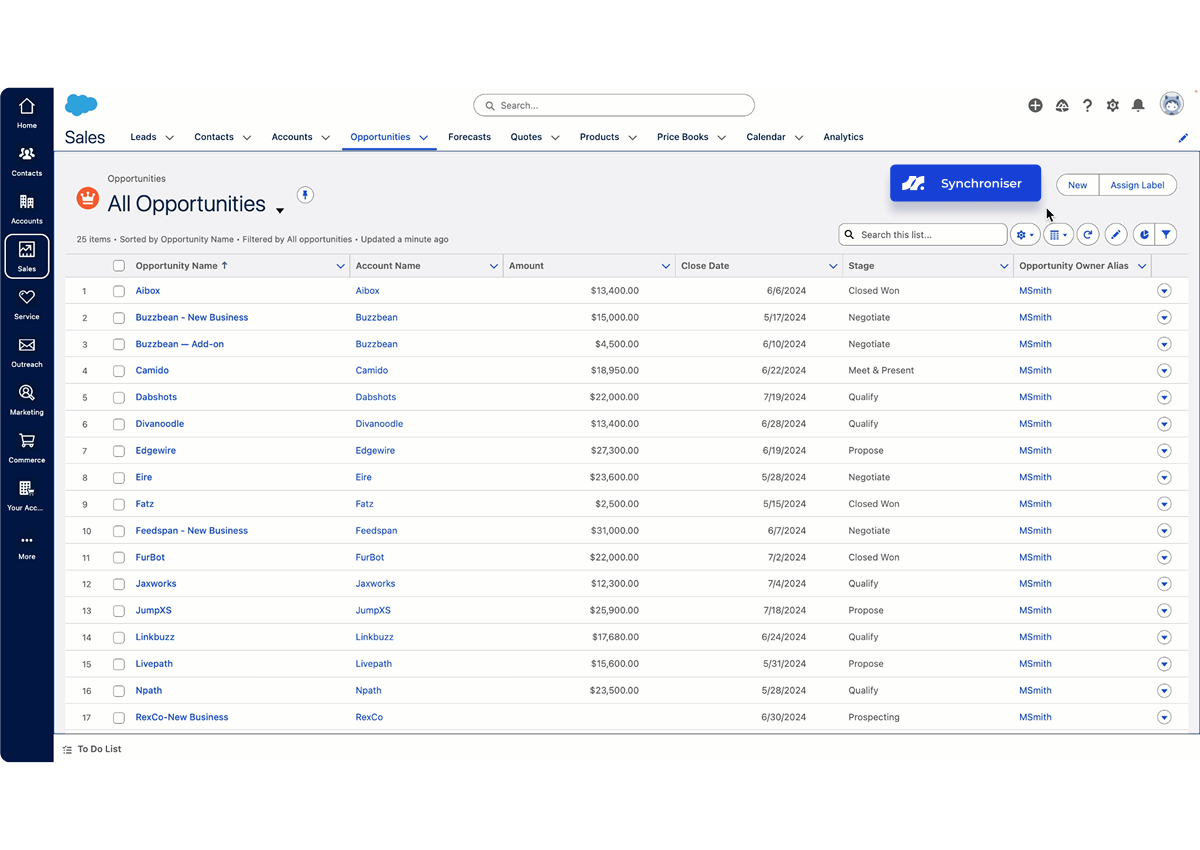
Task: Open the Setup gear in header
Action: [x=1113, y=105]
